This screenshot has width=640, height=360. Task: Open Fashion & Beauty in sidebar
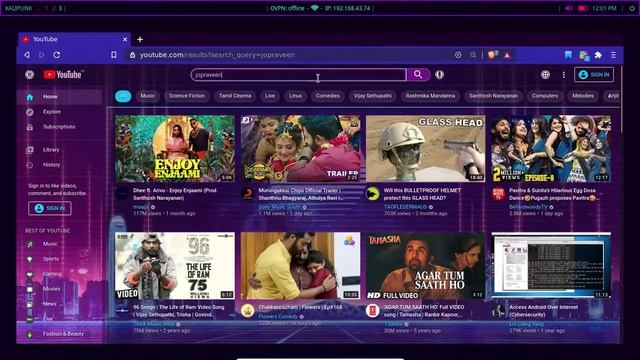click(x=60, y=334)
